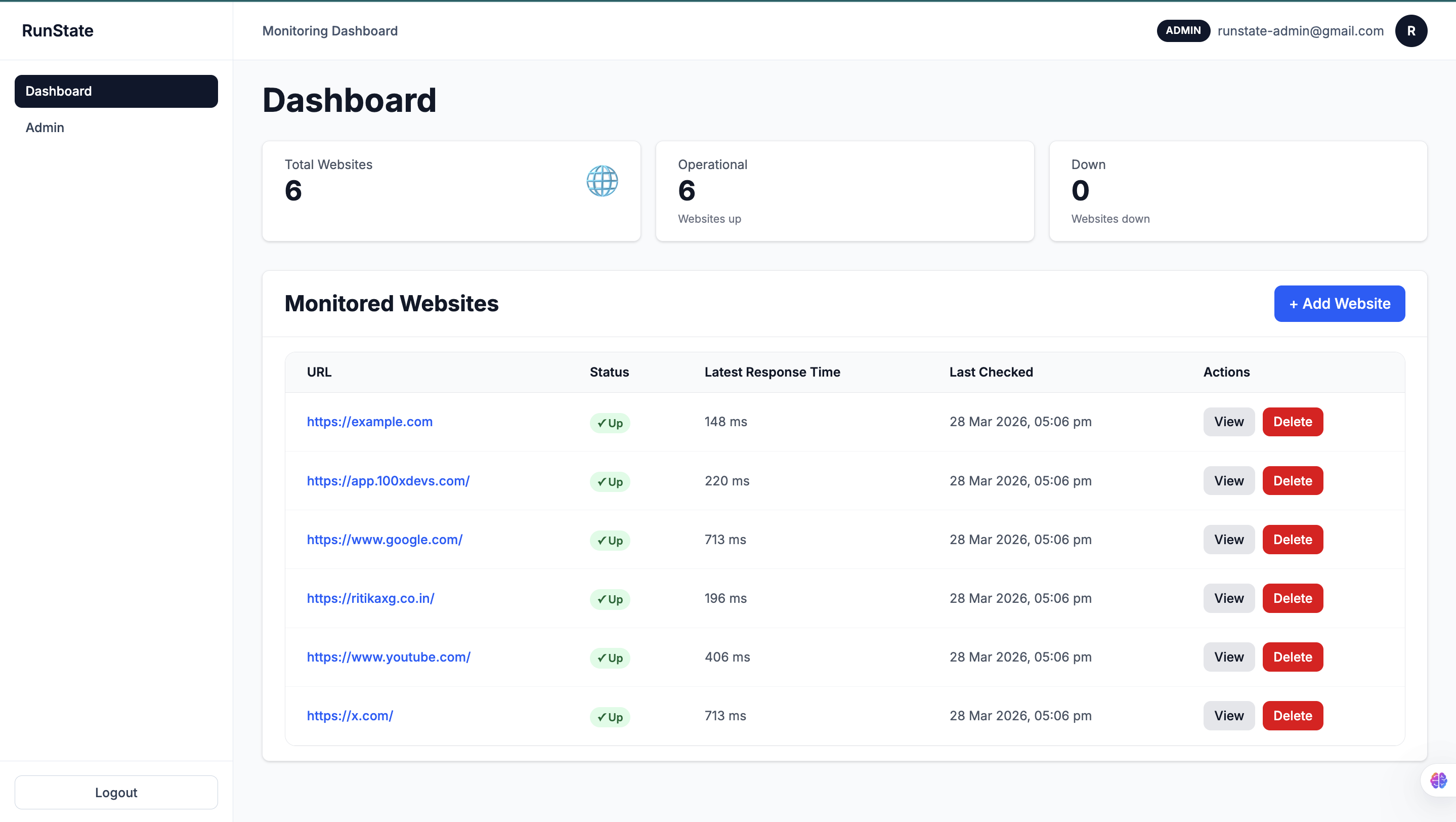Select the 196 ms response time value
The height and width of the screenshot is (822, 1456).
[x=726, y=598]
